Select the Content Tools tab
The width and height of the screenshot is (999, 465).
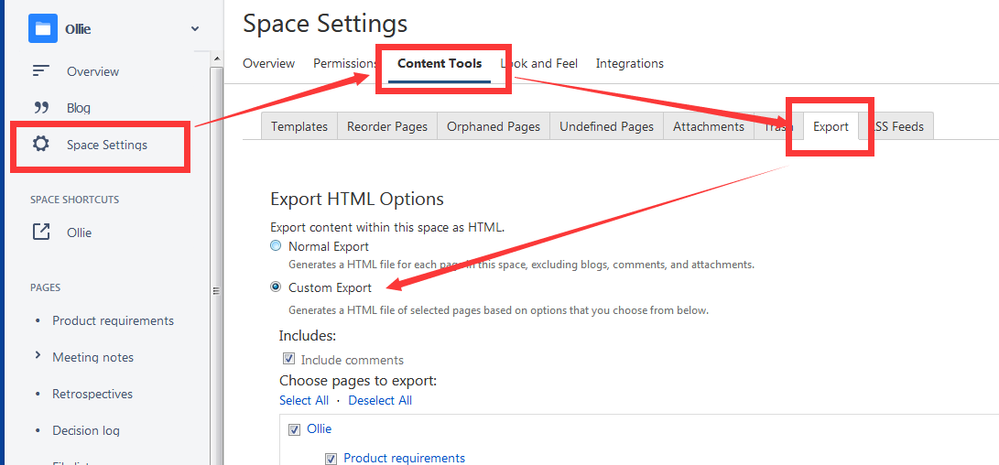tap(440, 64)
